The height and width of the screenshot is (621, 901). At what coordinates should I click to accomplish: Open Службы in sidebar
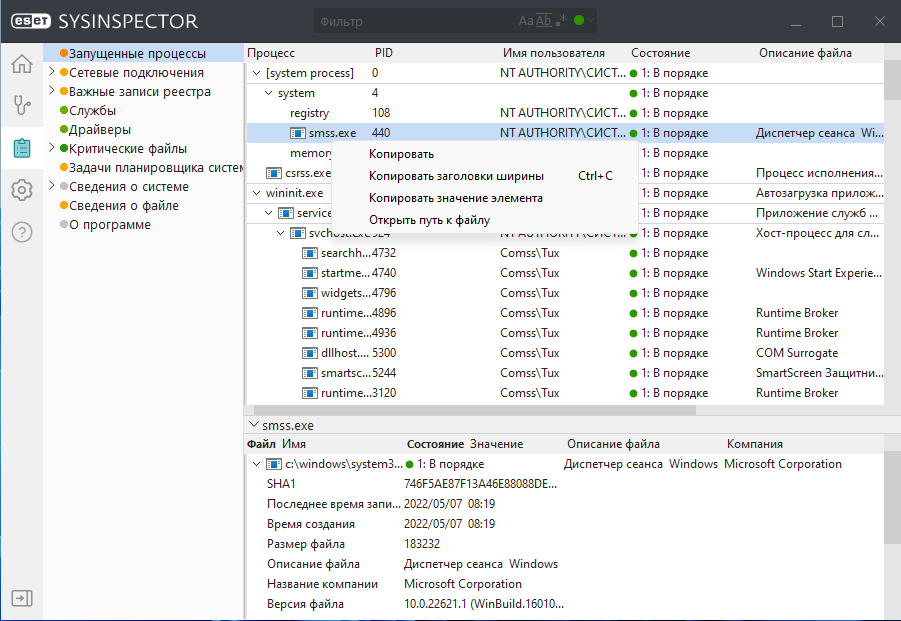click(93, 110)
